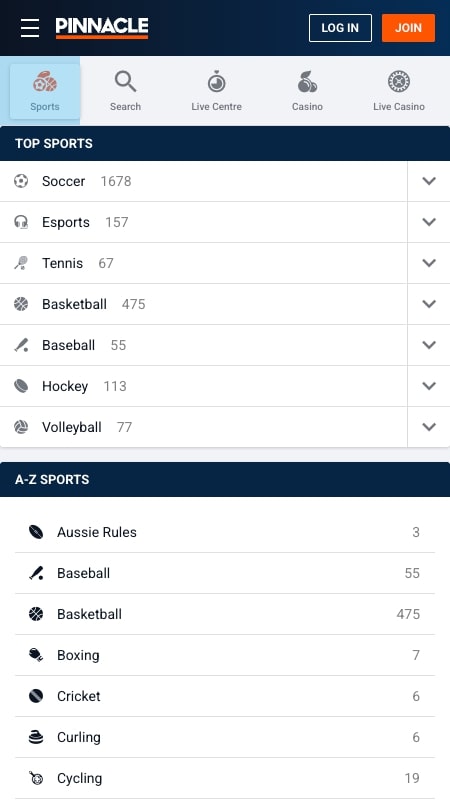The width and height of the screenshot is (450, 800).
Task: Expand the Soccer chevron
Action: 429,181
